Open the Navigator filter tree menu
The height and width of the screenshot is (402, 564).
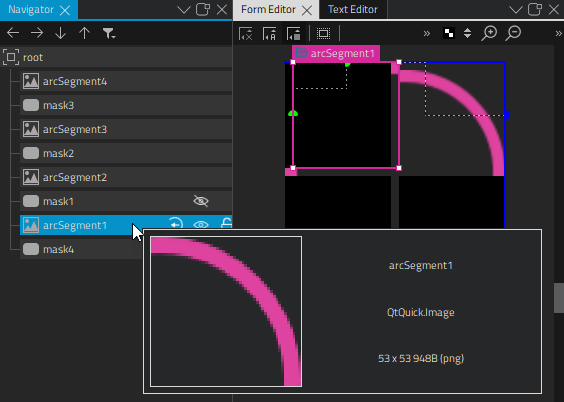pyautogui.click(x=109, y=33)
